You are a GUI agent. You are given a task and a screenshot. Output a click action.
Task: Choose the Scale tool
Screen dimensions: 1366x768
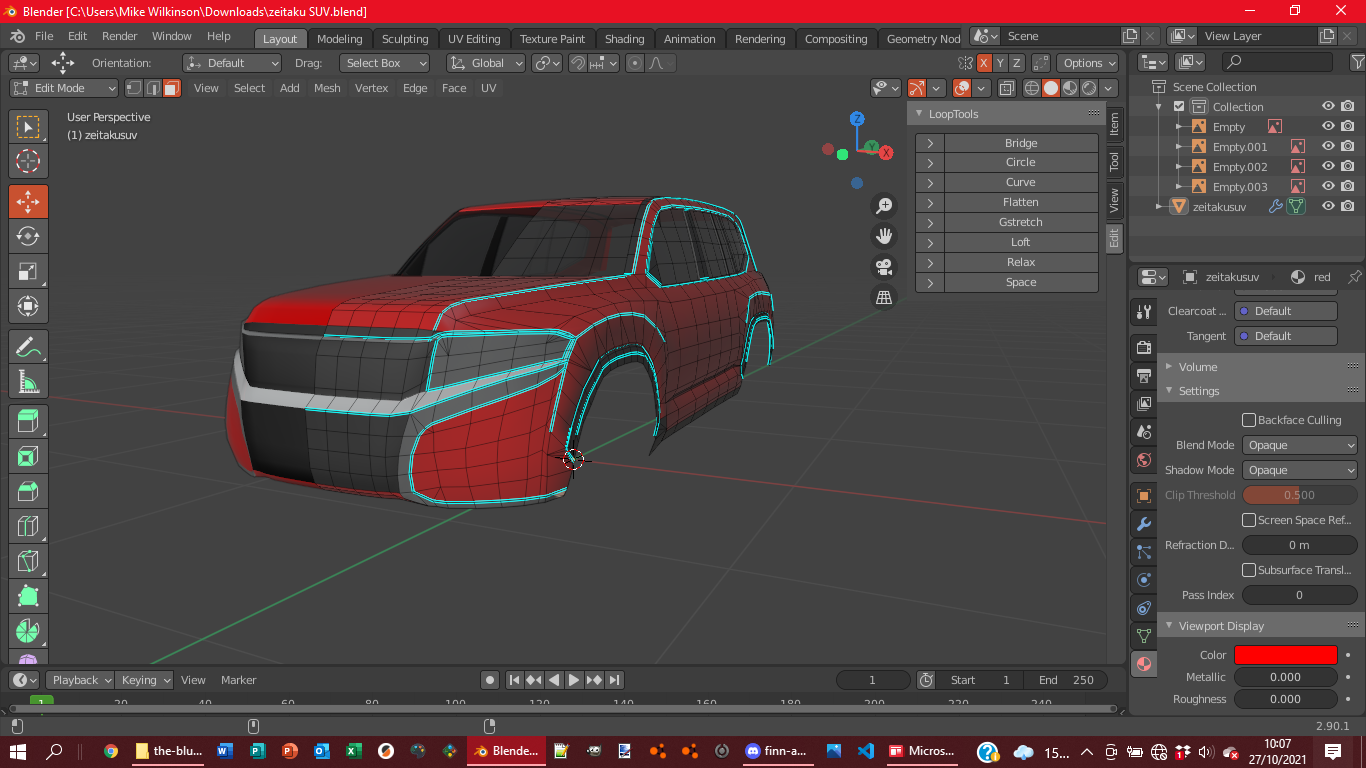(x=28, y=271)
